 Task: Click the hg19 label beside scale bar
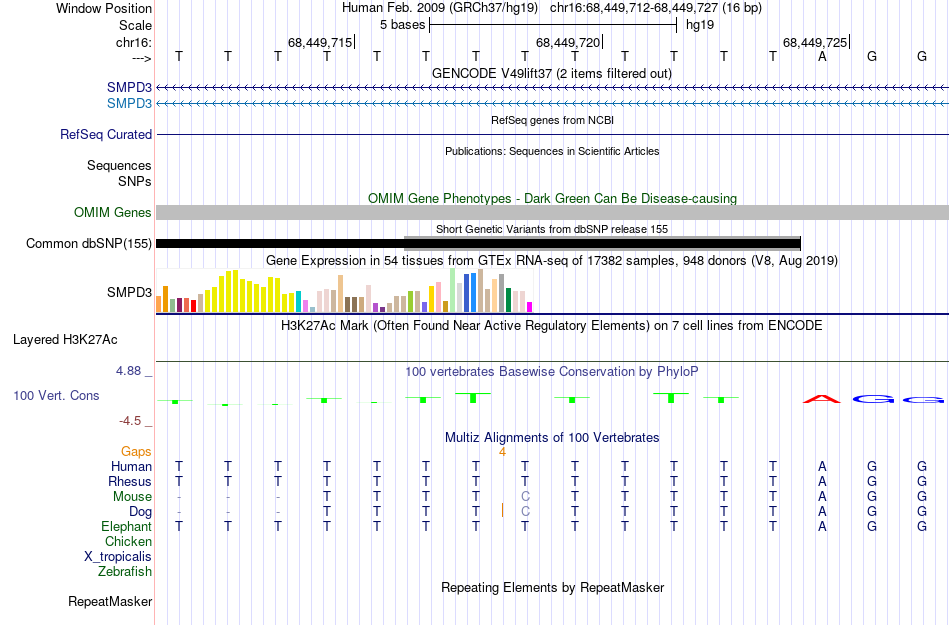pos(700,25)
